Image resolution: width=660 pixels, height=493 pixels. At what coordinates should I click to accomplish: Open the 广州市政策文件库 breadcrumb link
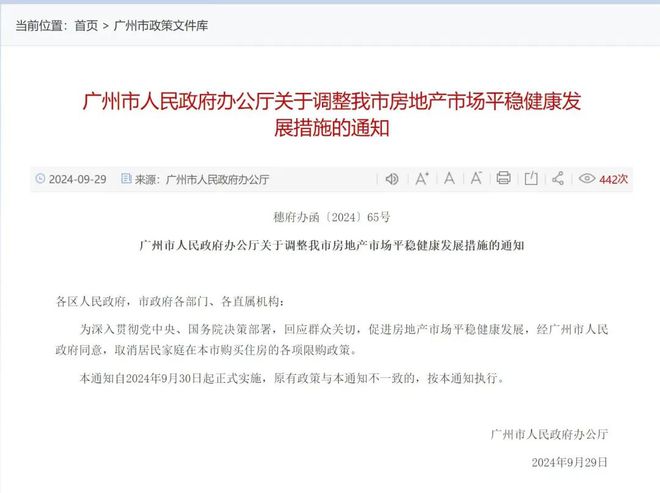coord(161,26)
